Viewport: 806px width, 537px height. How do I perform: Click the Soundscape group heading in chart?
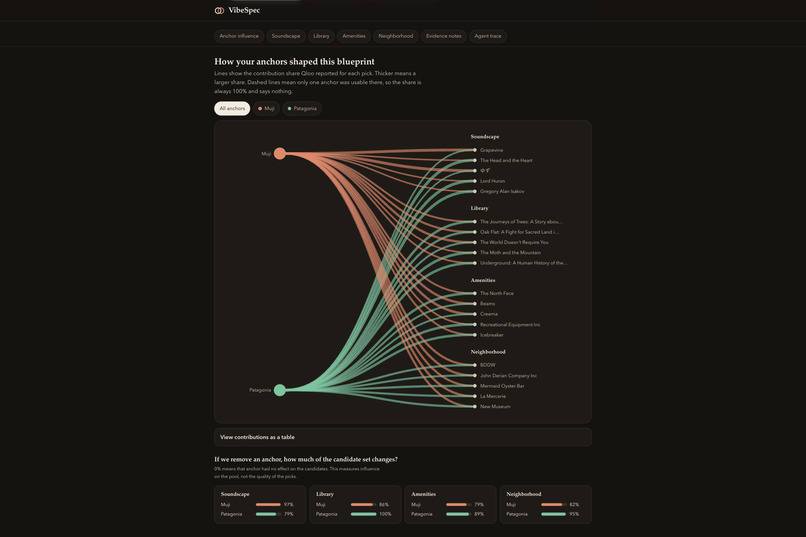pos(485,137)
